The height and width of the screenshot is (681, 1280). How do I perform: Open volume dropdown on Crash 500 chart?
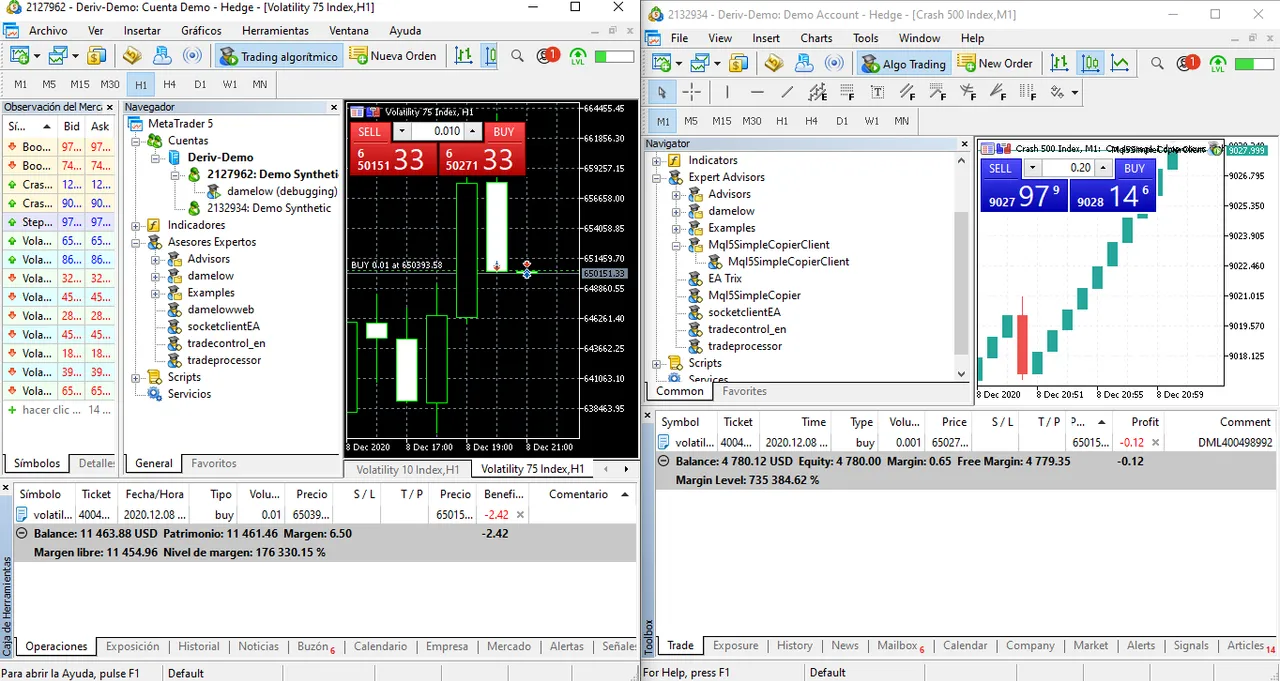pos(1033,168)
